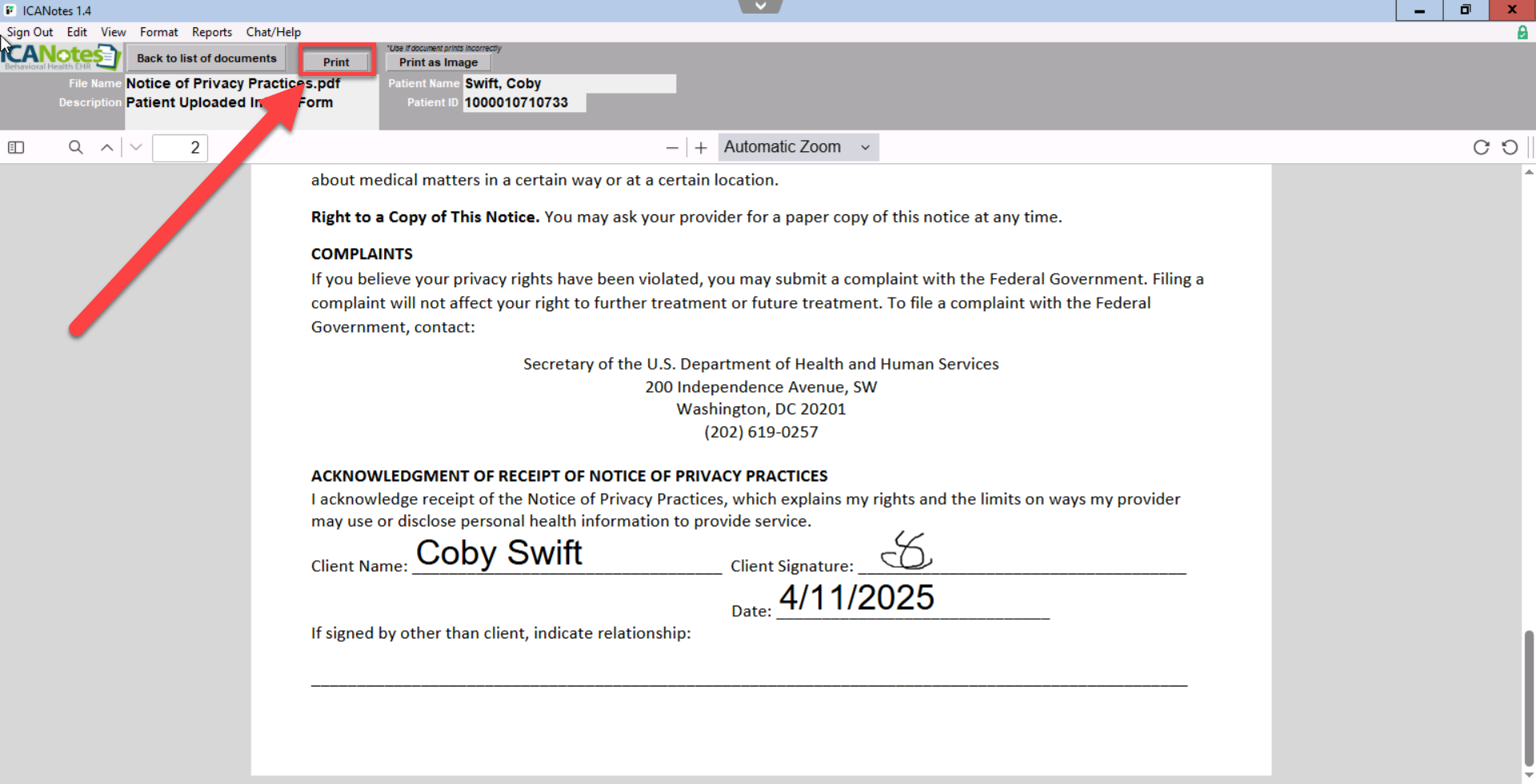Click the Patient ID field
Viewport: 1536px width, 784px height.
(x=523, y=102)
